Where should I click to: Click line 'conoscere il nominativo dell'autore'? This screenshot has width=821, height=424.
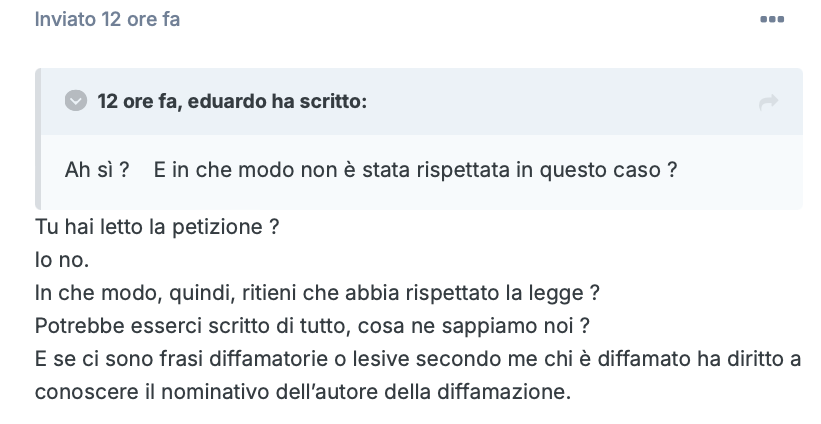(x=302, y=392)
